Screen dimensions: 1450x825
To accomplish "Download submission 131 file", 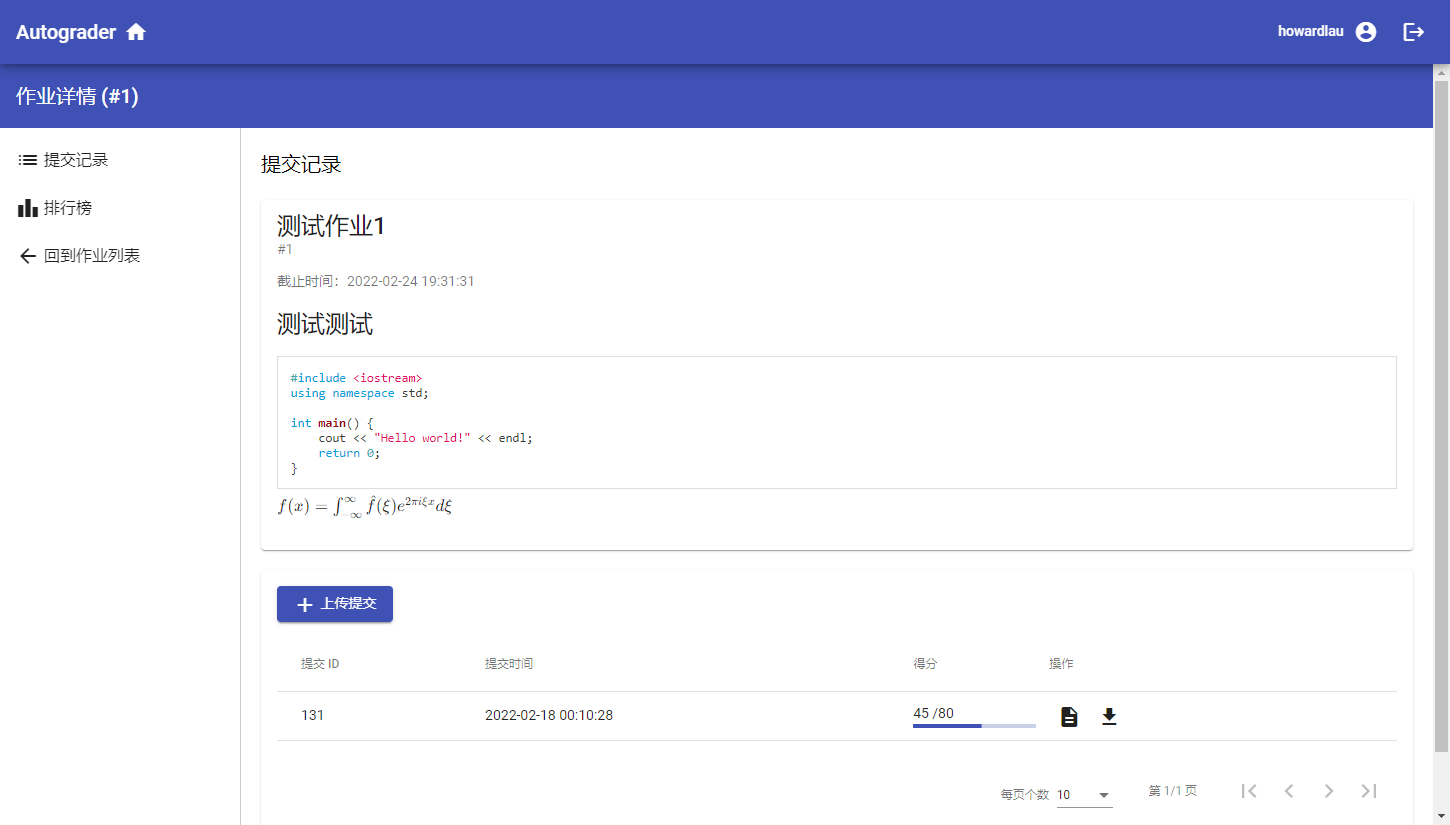I will (1109, 716).
